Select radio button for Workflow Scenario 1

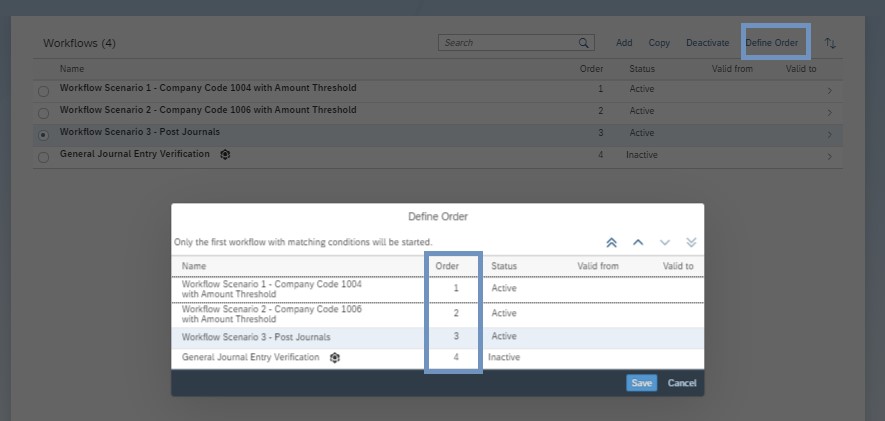[x=43, y=91]
